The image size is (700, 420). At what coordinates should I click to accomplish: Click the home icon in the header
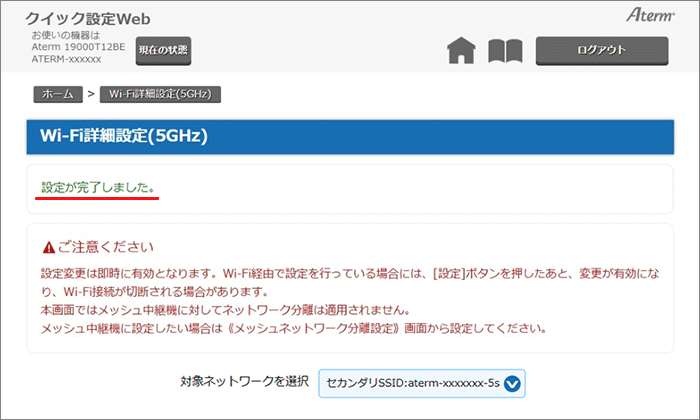pos(461,51)
